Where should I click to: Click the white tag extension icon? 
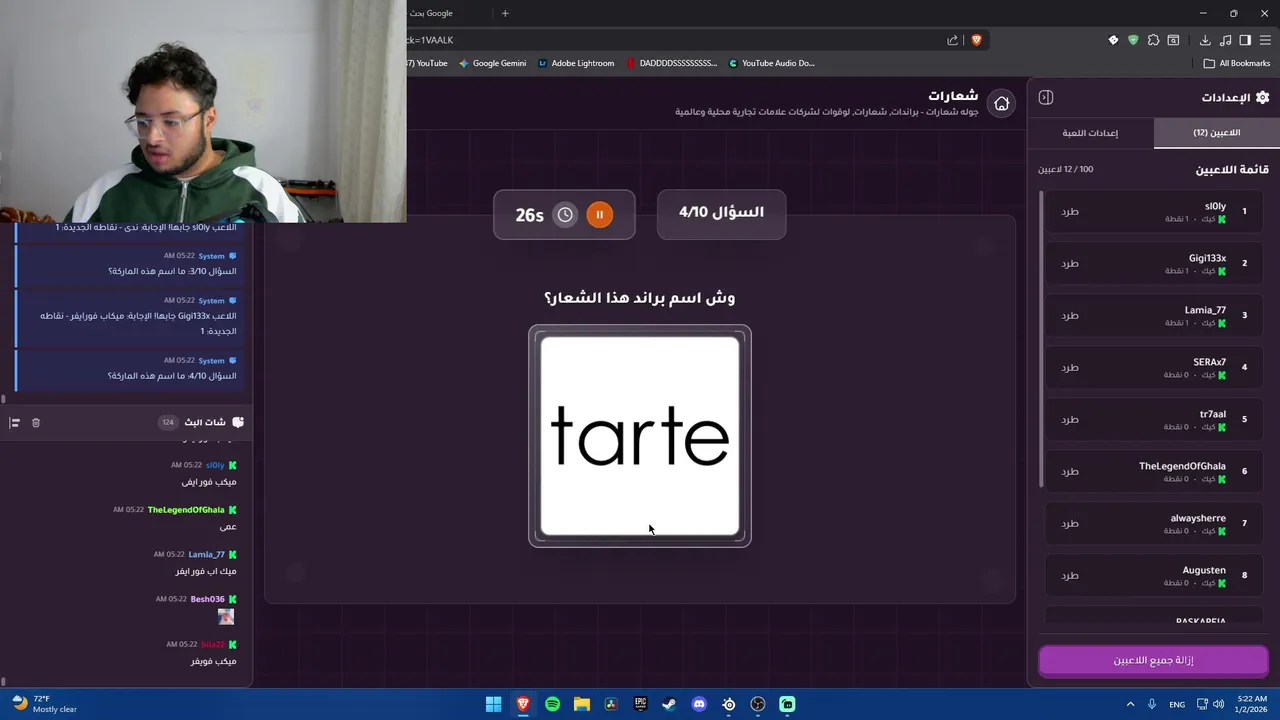click(1113, 40)
